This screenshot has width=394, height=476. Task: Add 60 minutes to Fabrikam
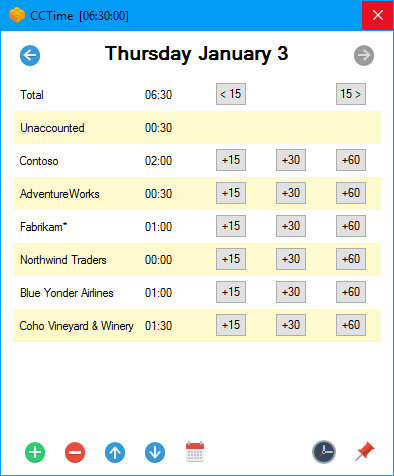pyautogui.click(x=351, y=226)
